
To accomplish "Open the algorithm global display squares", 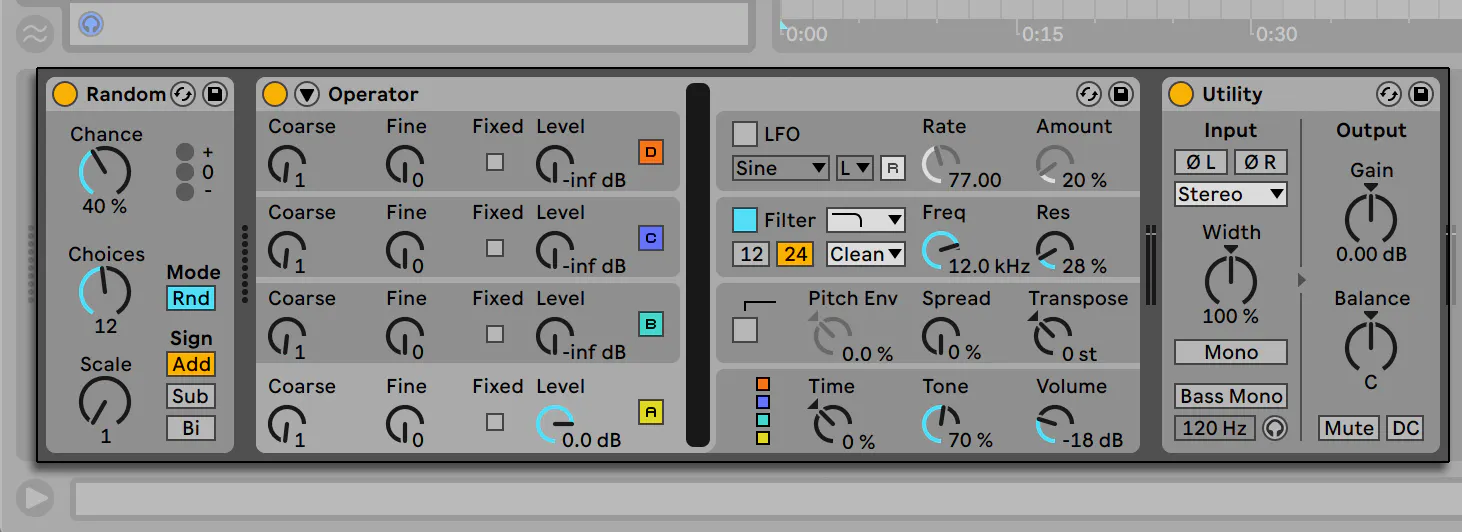I will click(x=763, y=411).
